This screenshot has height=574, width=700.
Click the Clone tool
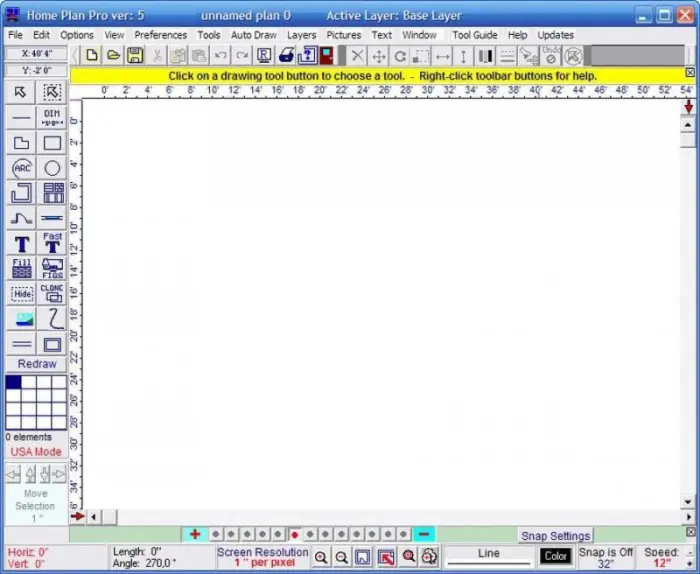[x=52, y=293]
